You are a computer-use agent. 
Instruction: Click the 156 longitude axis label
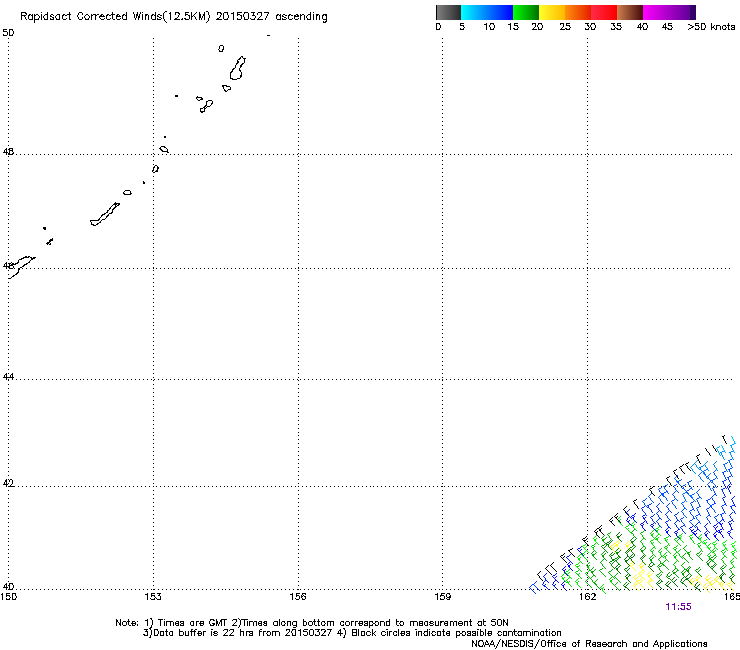[x=298, y=597]
